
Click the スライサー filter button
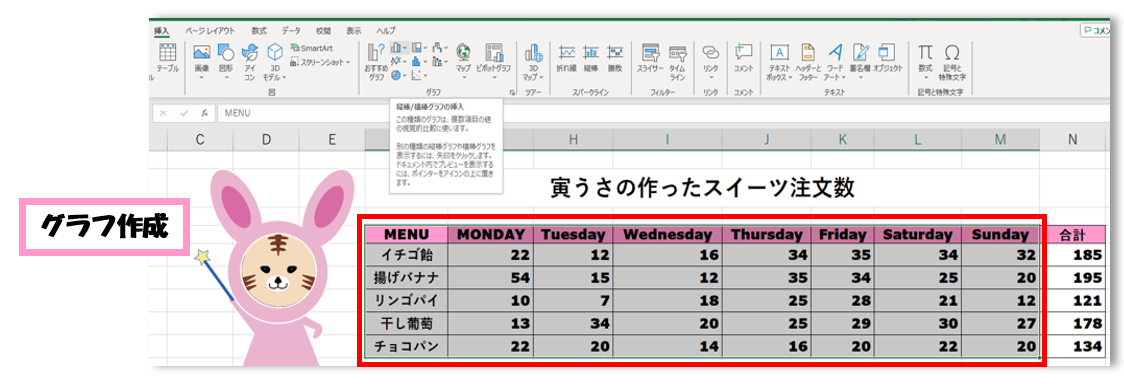click(x=651, y=59)
